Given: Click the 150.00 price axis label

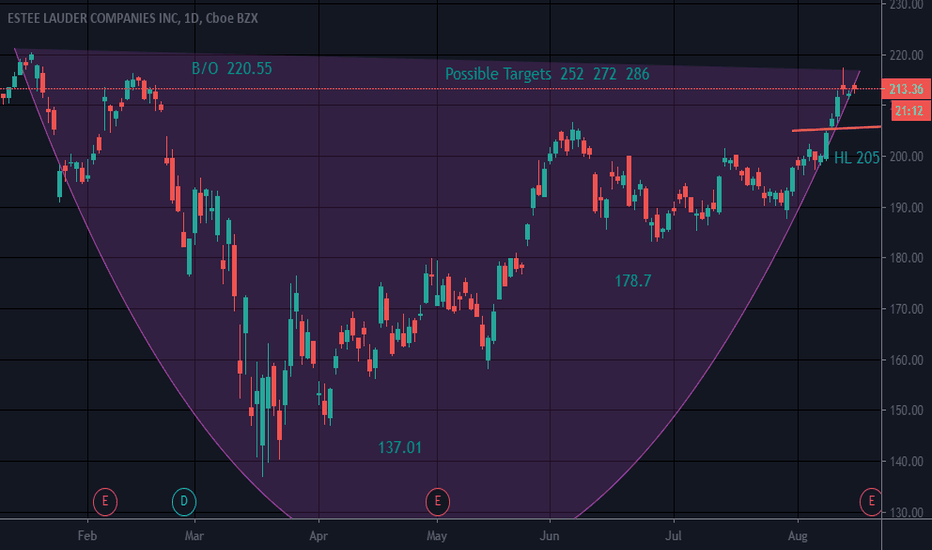Looking at the screenshot, I should [x=906, y=410].
